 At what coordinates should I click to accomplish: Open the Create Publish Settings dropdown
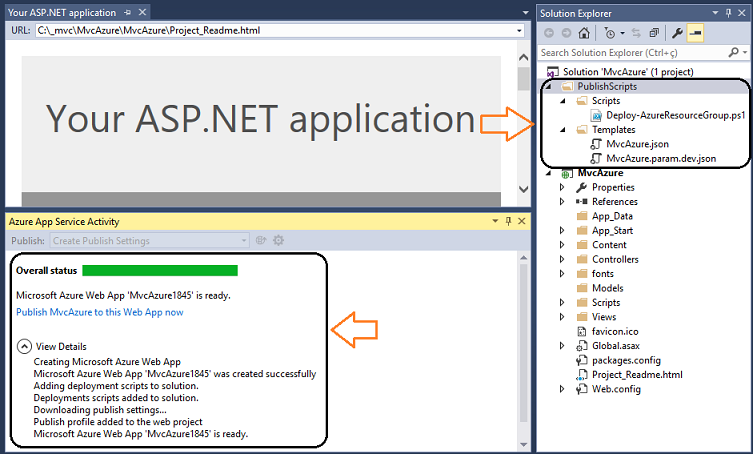point(244,240)
